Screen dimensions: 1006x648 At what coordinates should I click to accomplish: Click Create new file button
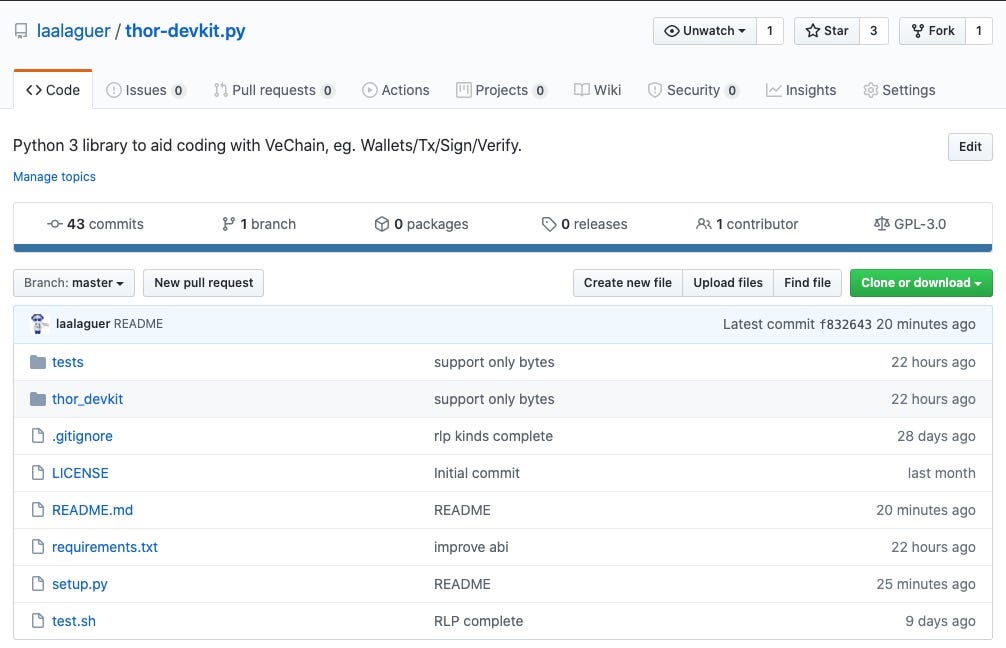click(x=627, y=283)
